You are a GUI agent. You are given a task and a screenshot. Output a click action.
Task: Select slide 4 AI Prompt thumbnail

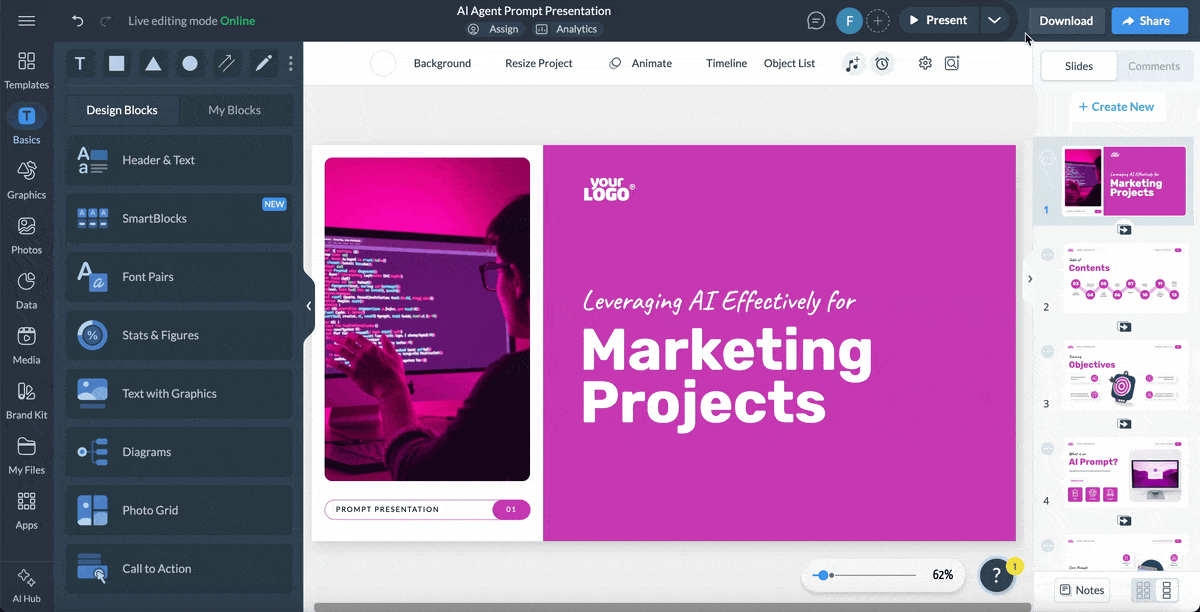1125,472
